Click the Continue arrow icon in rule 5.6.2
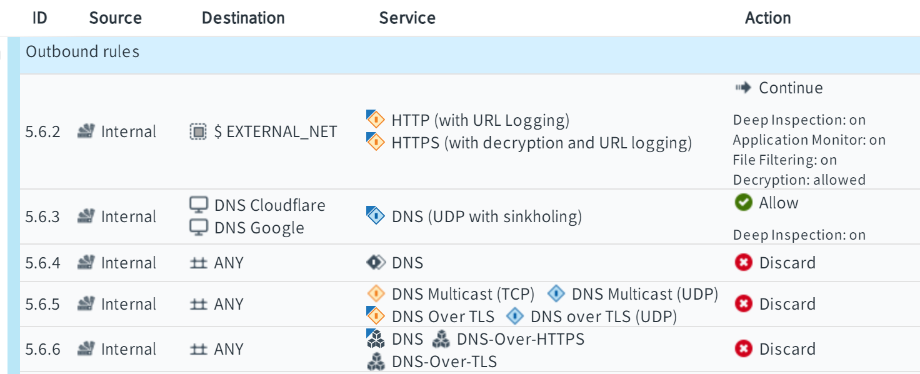 pos(743,88)
